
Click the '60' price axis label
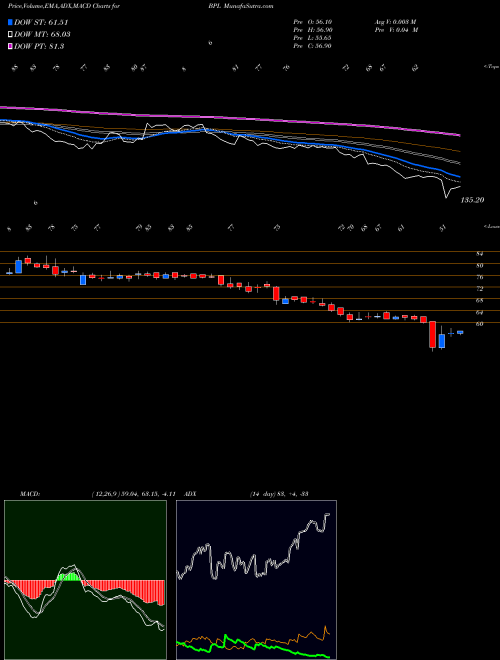pos(479,324)
